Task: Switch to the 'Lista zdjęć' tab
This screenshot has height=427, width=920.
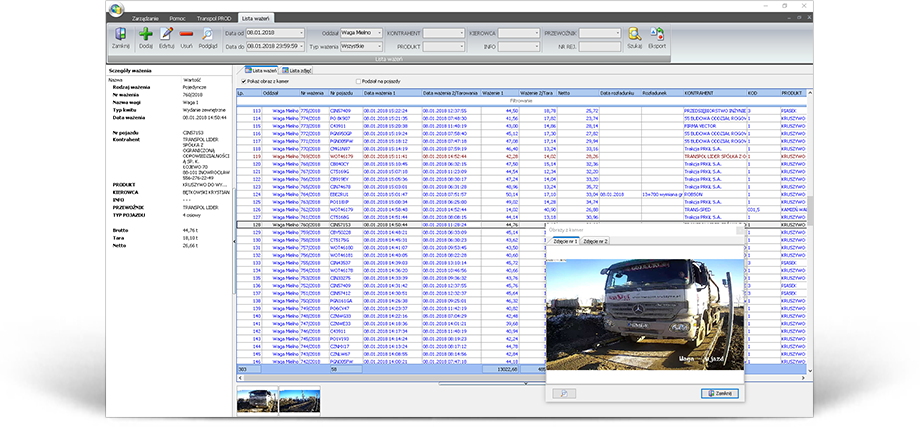Action: pyautogui.click(x=297, y=70)
